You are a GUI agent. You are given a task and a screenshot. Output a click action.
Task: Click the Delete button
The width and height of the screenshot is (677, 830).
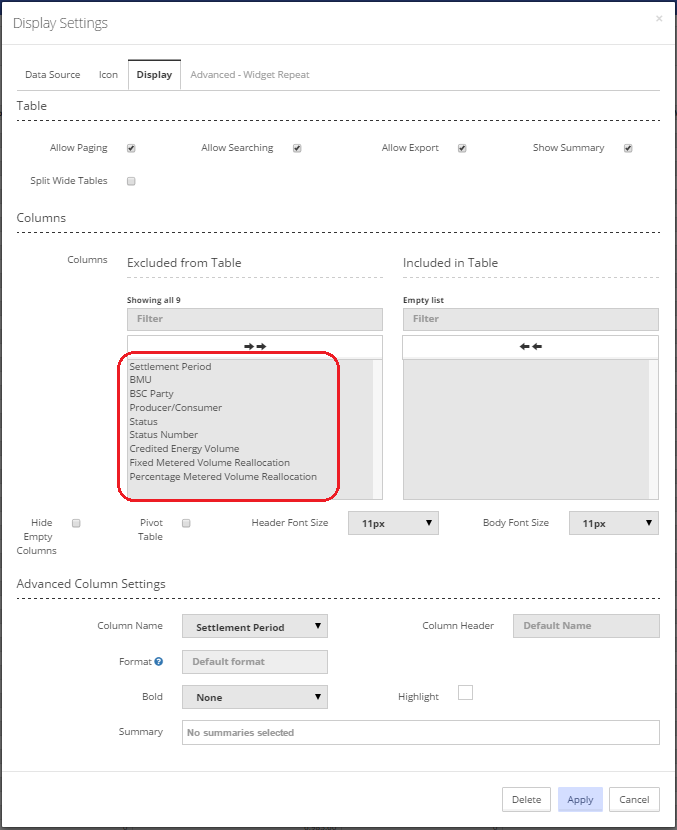coord(526,799)
